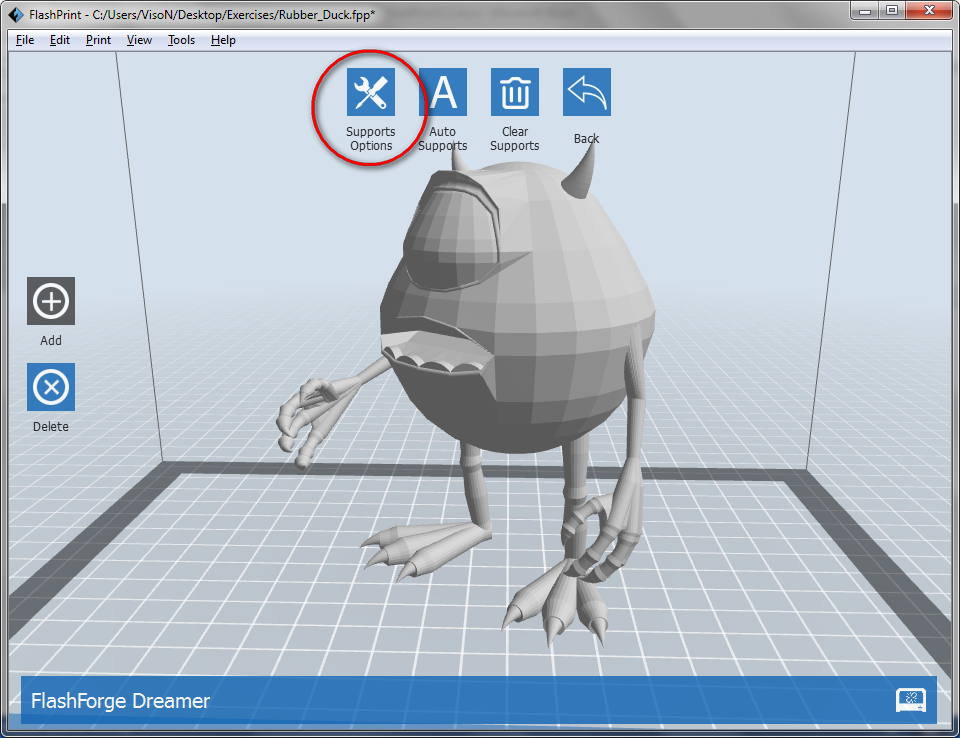Click the Auto Supports icon

point(443,92)
